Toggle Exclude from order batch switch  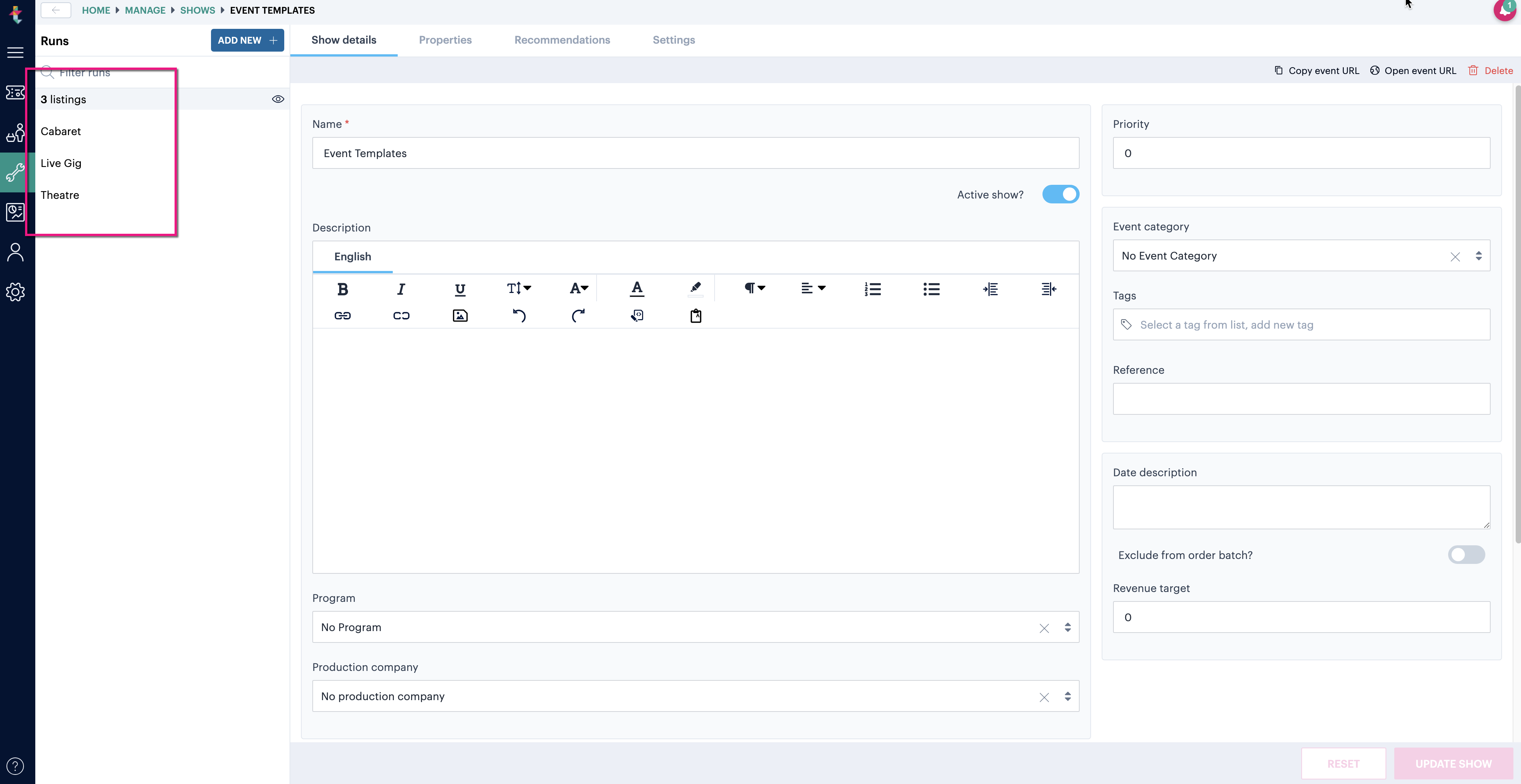pos(1466,554)
